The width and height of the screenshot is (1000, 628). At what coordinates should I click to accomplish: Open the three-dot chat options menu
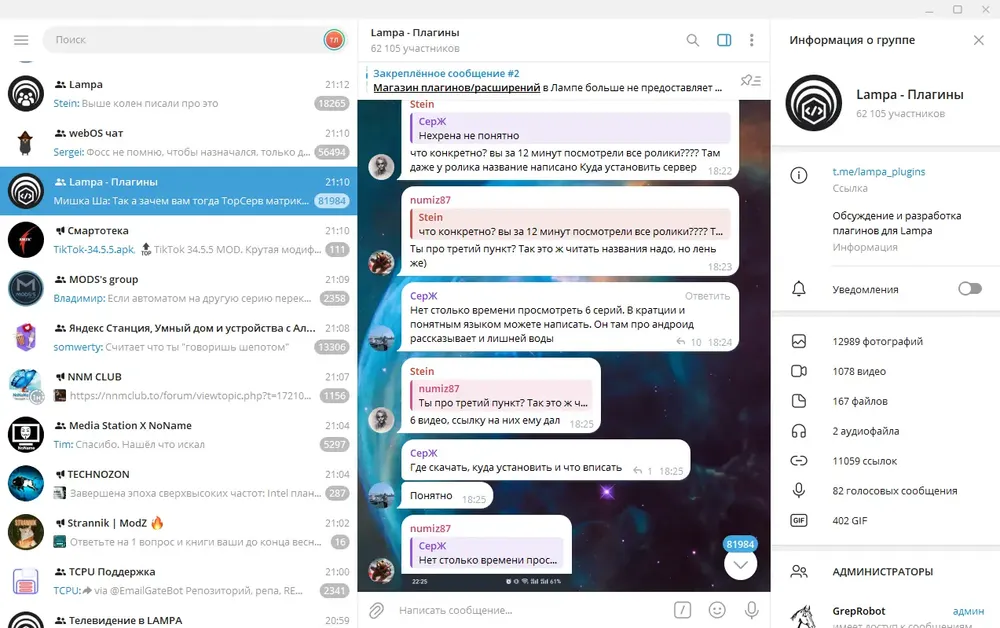(x=752, y=40)
